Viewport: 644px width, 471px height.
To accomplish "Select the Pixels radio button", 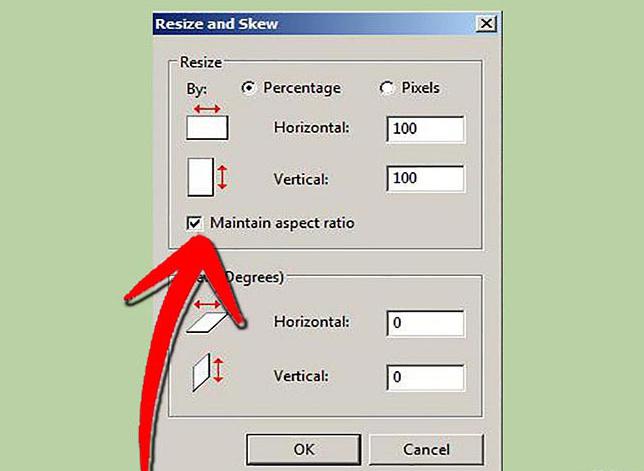I will pyautogui.click(x=386, y=87).
